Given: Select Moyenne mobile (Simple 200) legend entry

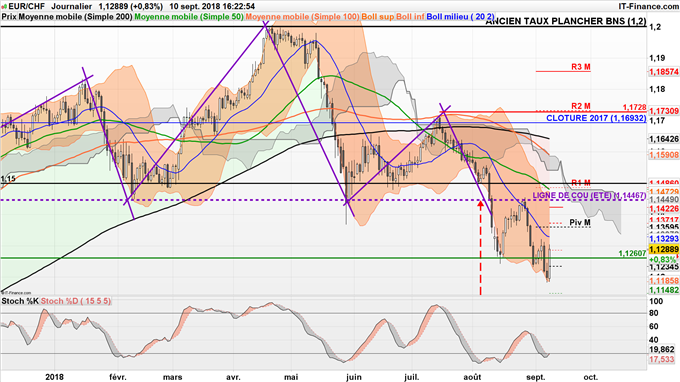Looking at the screenshot, I should tap(76, 17).
